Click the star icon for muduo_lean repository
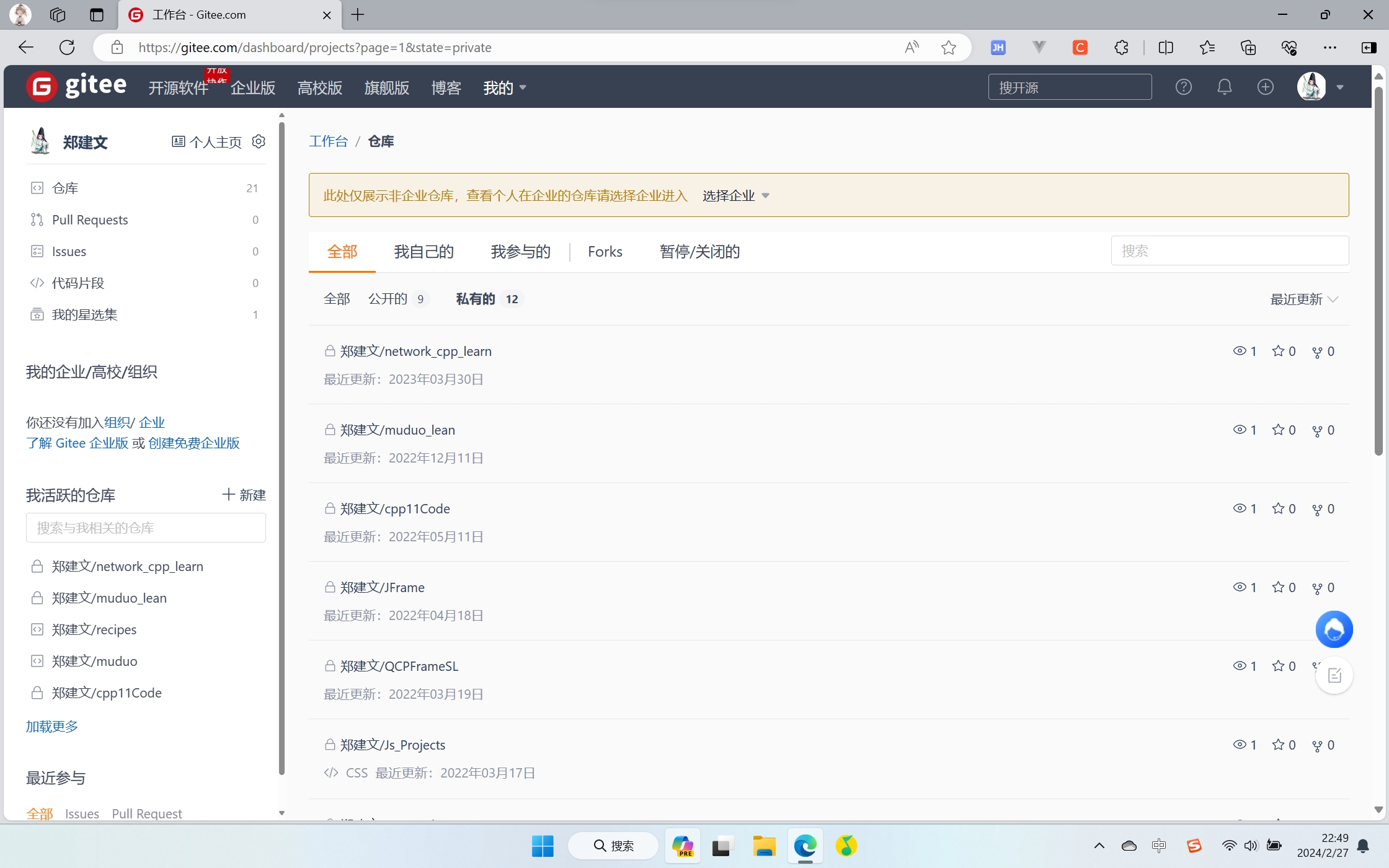This screenshot has height=868, width=1389. 1278,429
